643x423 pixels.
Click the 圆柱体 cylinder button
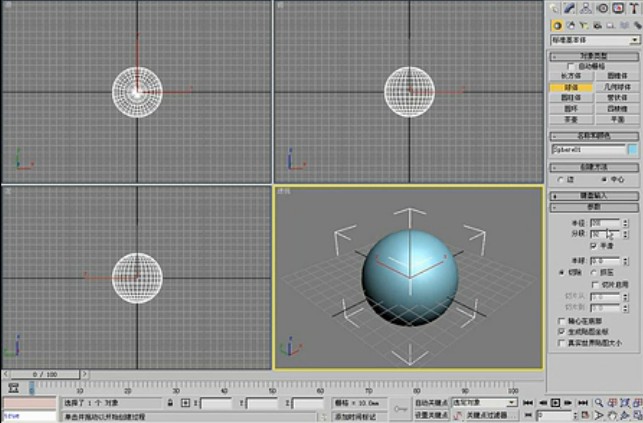point(571,98)
